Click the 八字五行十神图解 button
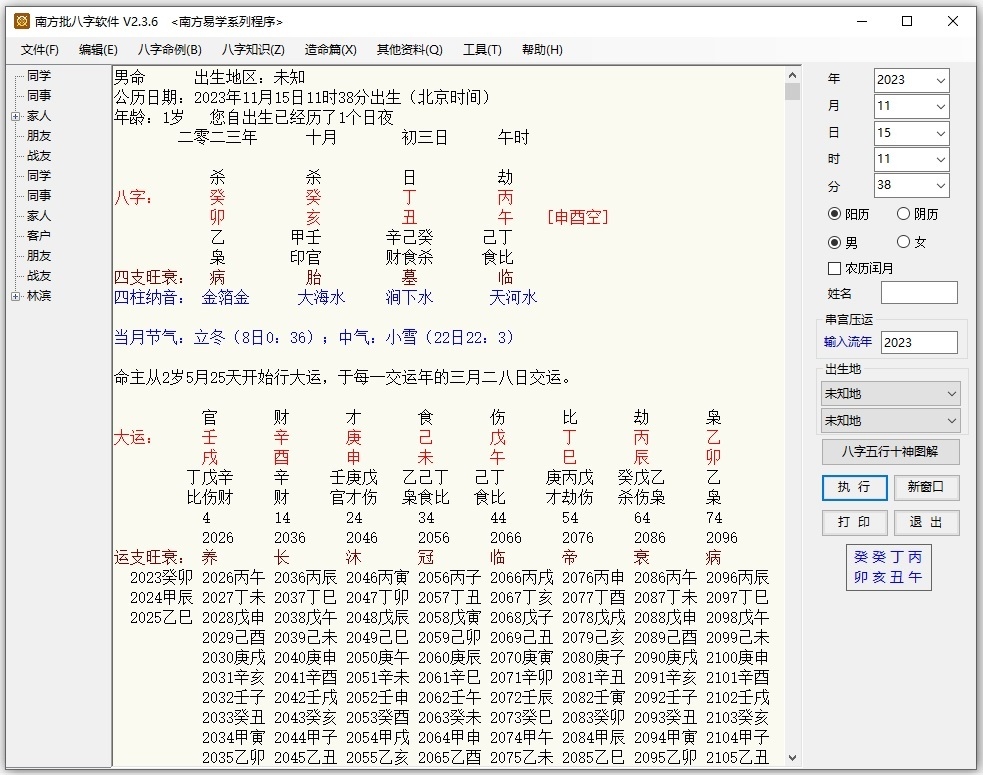Viewport: 983px width, 775px height. [889, 452]
